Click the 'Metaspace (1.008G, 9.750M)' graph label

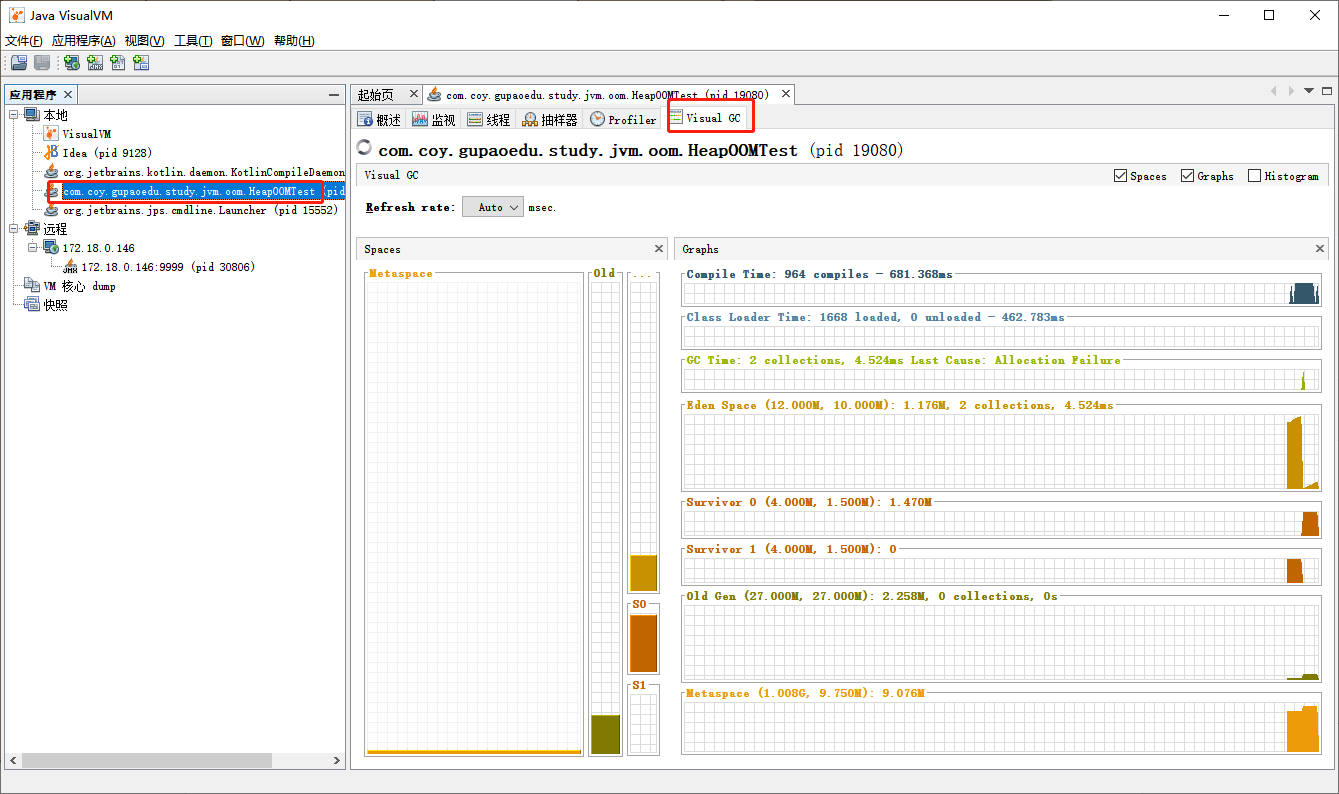805,693
